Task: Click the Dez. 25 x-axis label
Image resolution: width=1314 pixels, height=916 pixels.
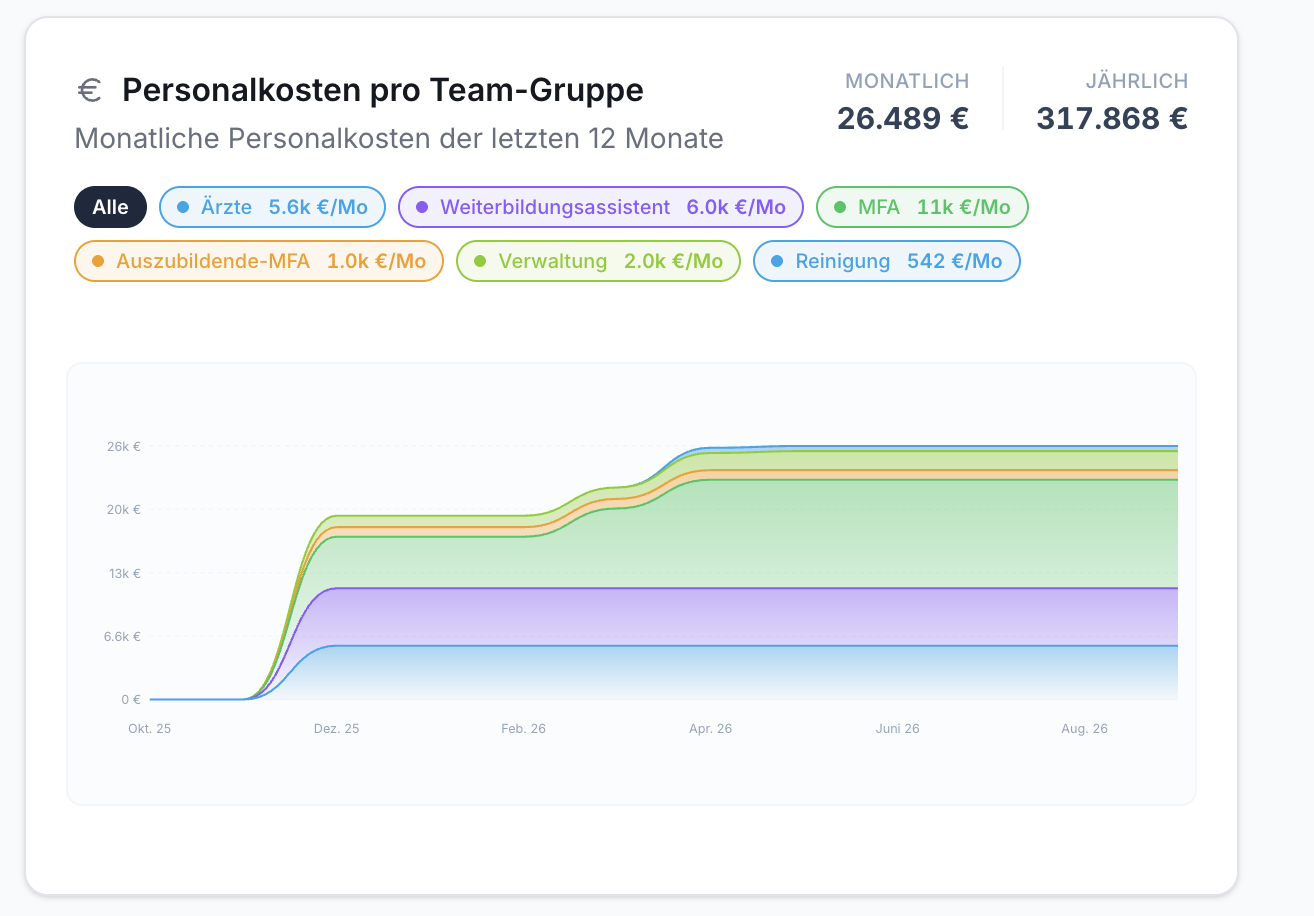Action: tap(336, 729)
